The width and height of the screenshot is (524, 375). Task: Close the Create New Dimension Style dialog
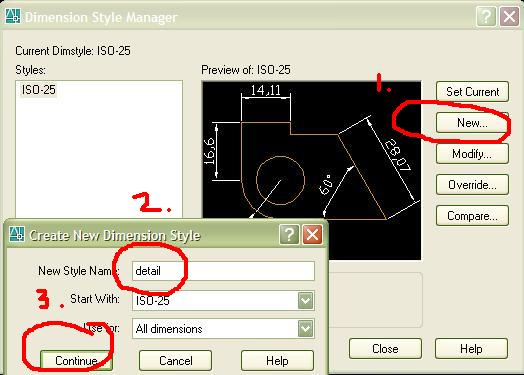312,234
